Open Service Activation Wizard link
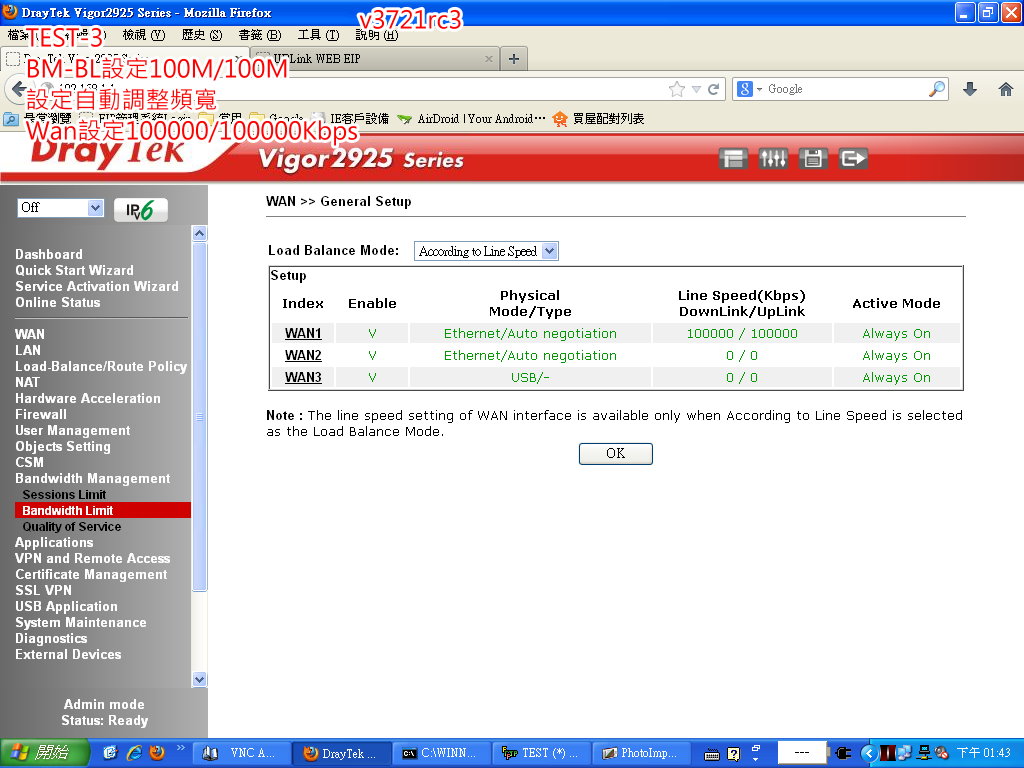Screen dimensions: 1024x768 [x=97, y=287]
